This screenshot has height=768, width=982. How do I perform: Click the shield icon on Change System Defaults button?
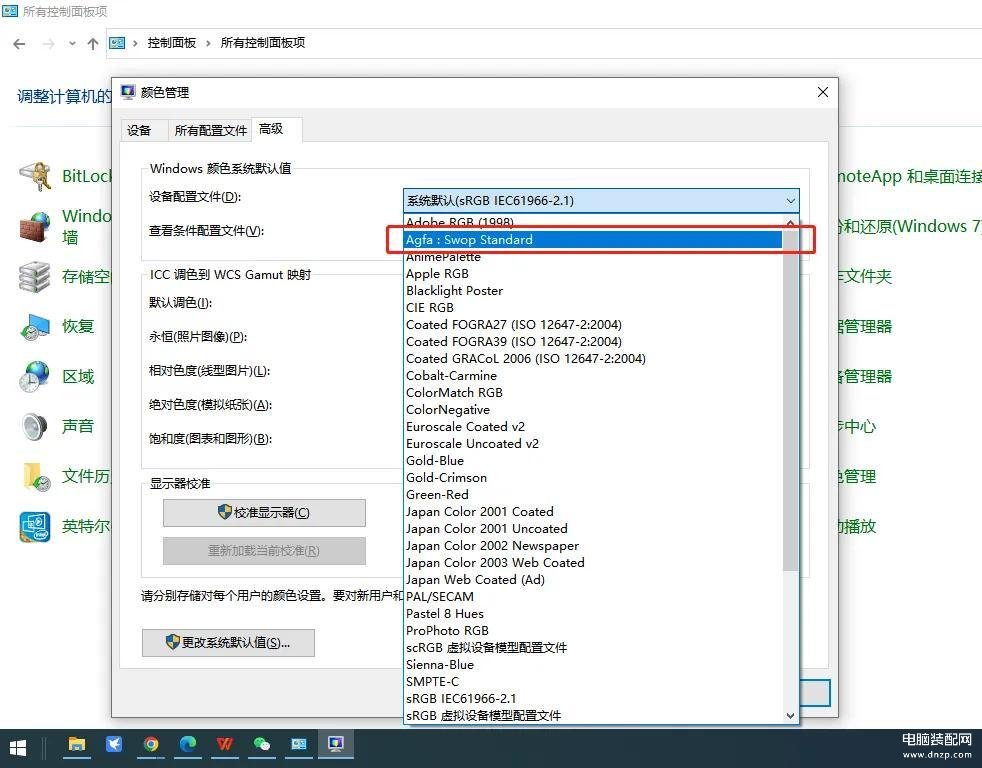tap(173, 642)
